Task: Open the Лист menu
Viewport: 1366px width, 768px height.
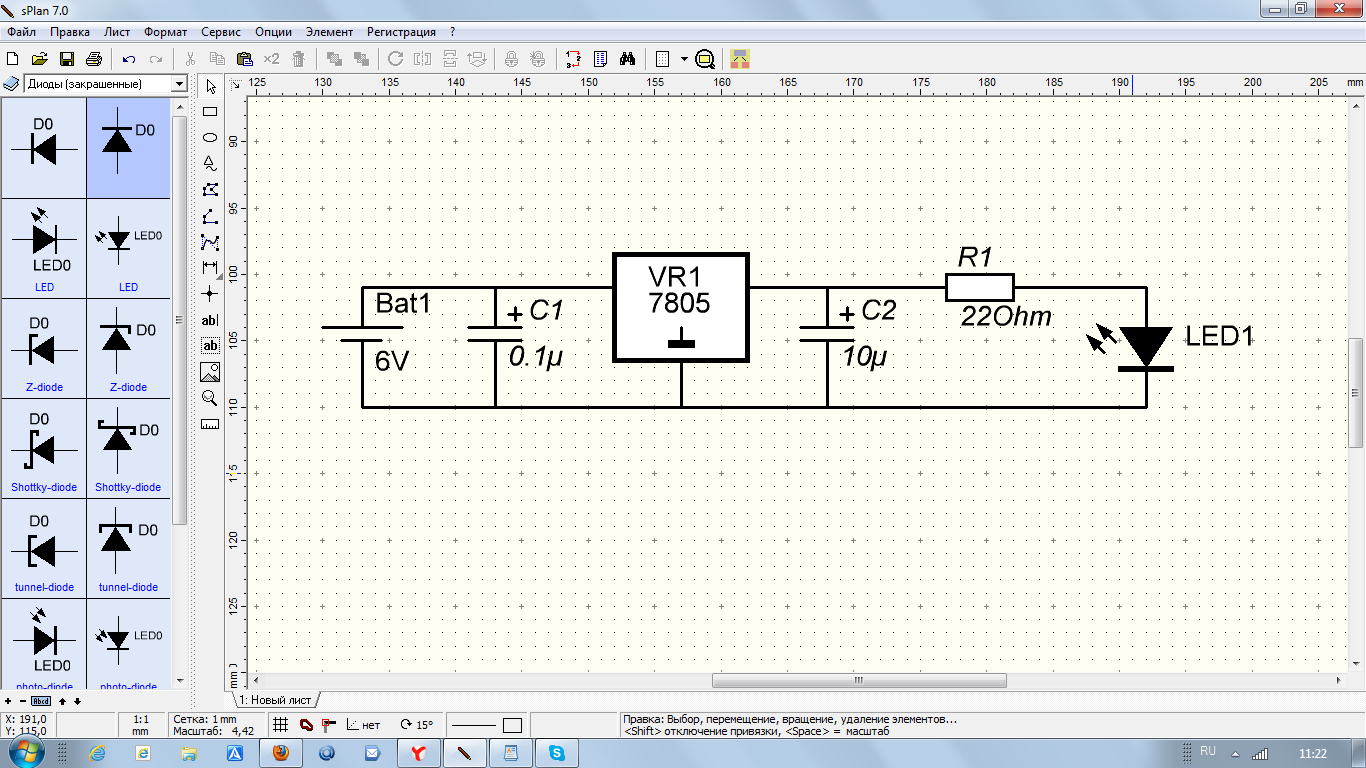Action: tap(117, 32)
